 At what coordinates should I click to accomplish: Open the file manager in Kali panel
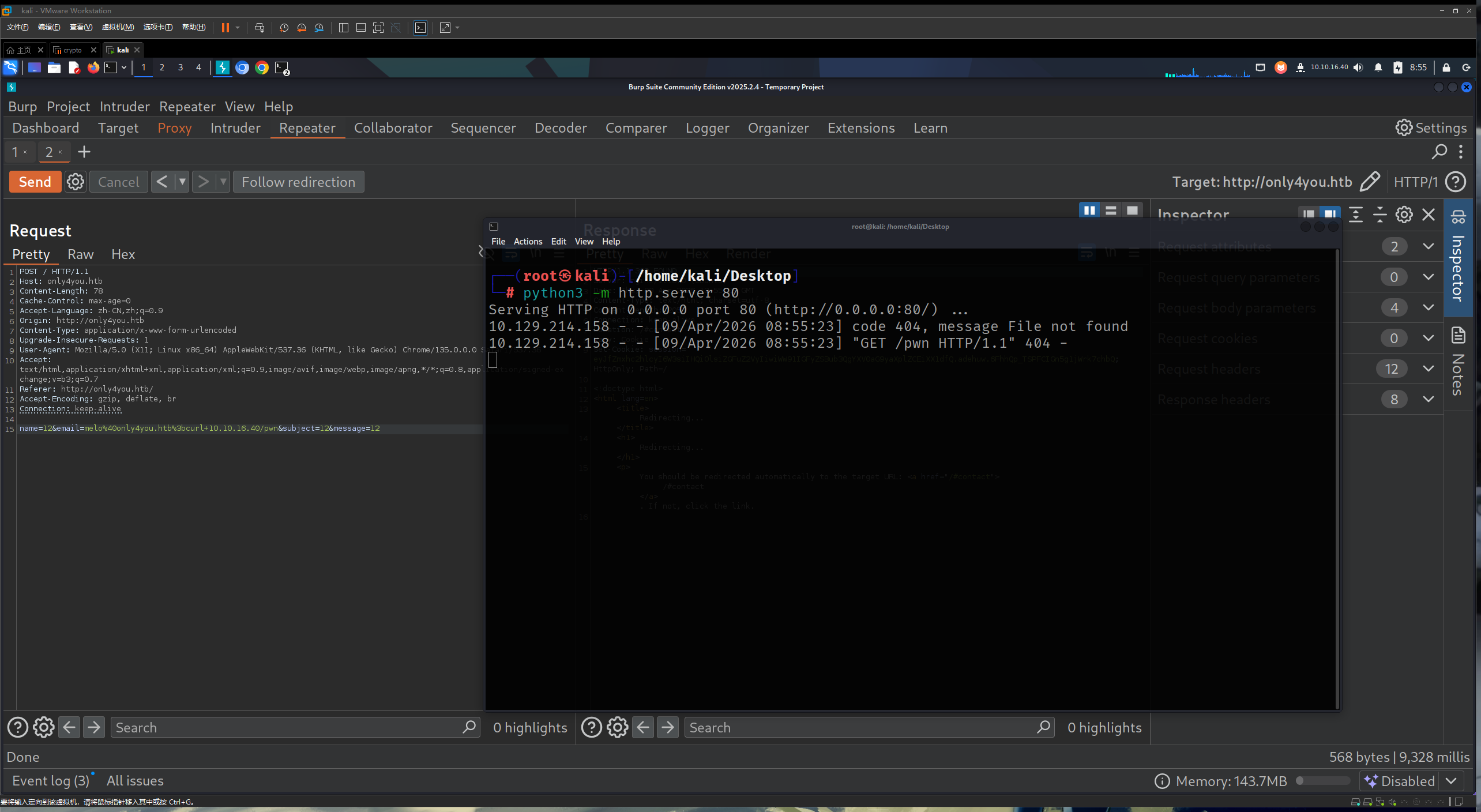54,67
